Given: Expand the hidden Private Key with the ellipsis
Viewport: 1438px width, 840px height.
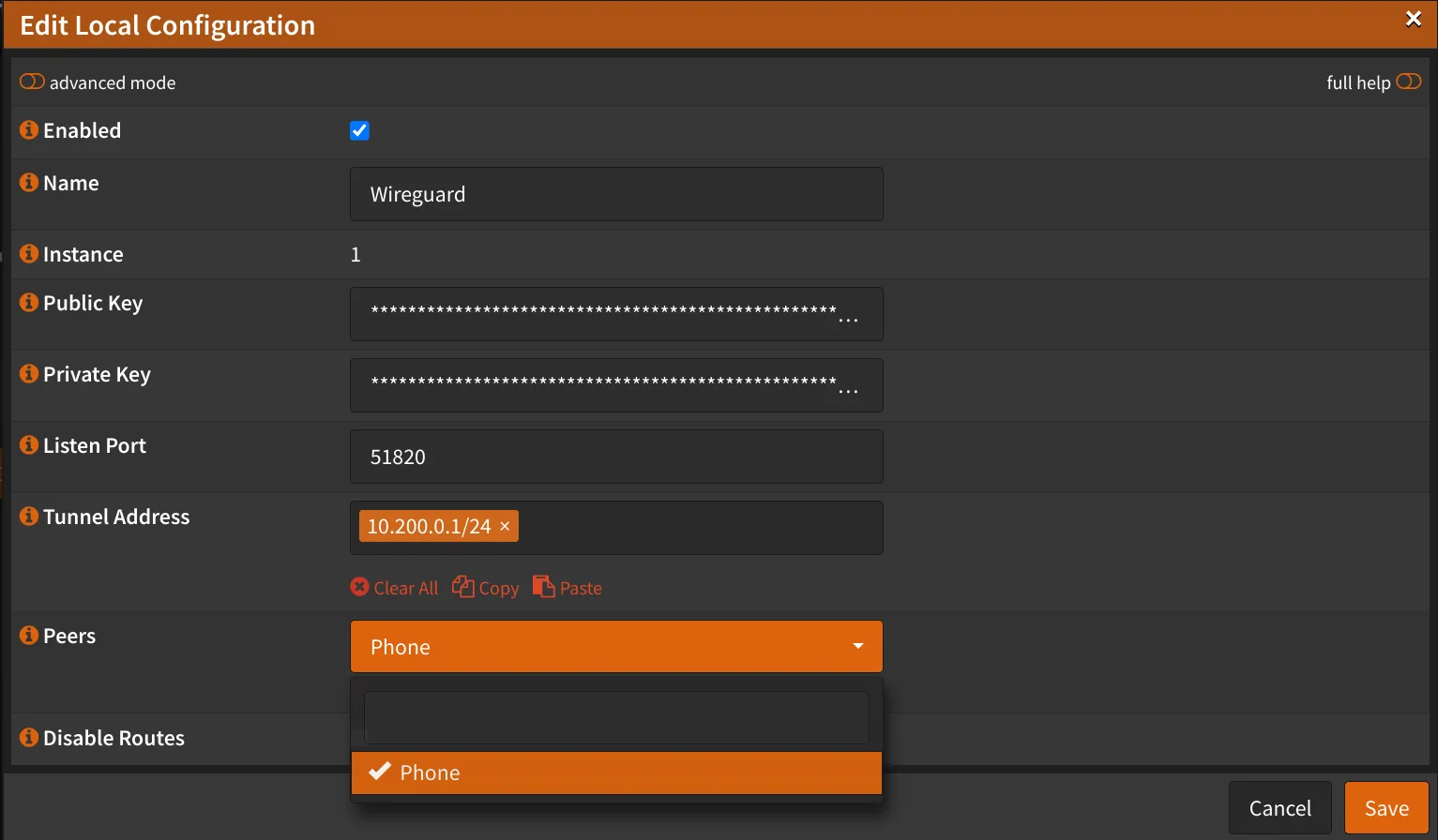Looking at the screenshot, I should coord(849,391).
